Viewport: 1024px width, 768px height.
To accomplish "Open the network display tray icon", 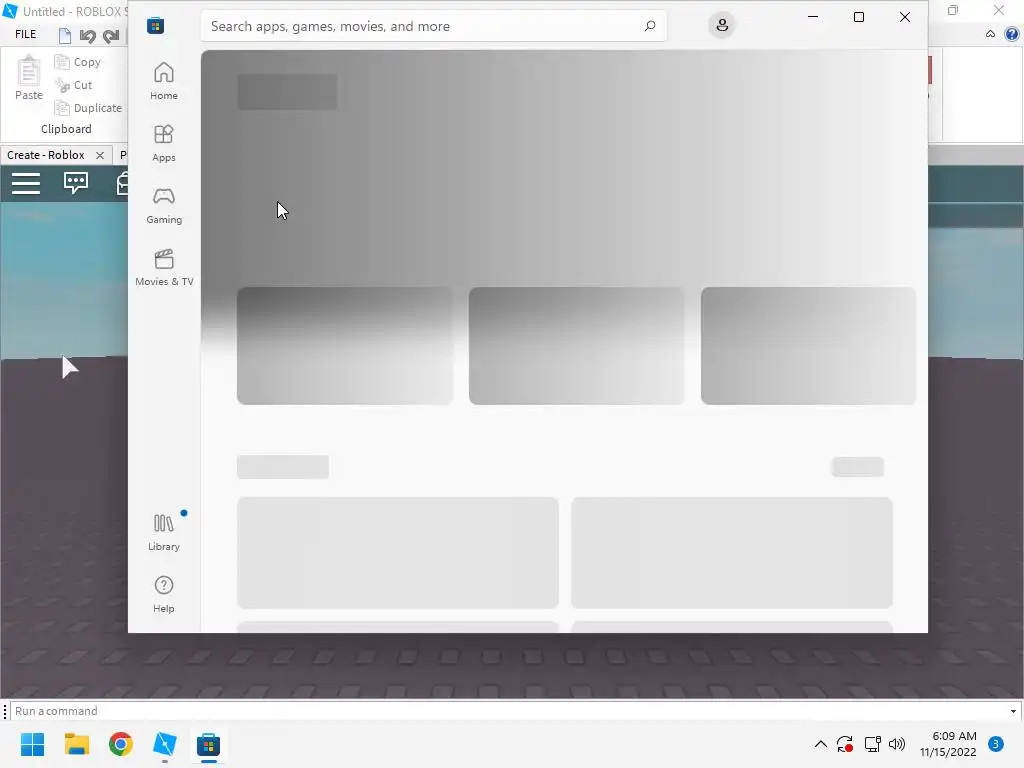I will coord(872,744).
